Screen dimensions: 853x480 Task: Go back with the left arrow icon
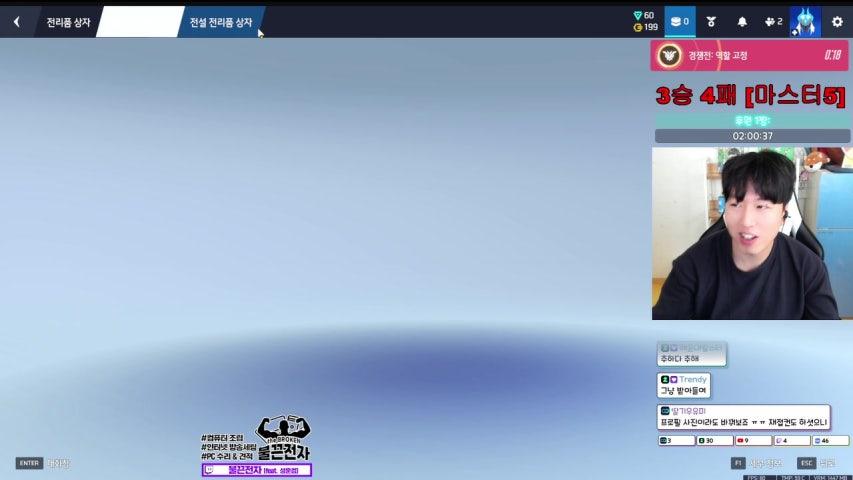(x=17, y=22)
